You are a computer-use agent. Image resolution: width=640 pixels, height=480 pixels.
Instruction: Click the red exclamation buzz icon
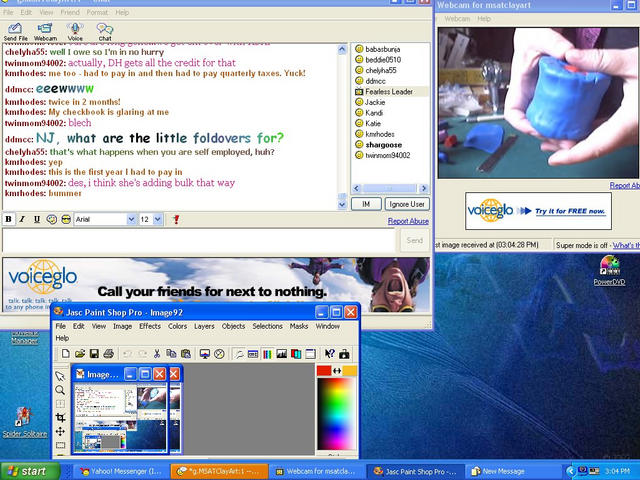pos(176,219)
